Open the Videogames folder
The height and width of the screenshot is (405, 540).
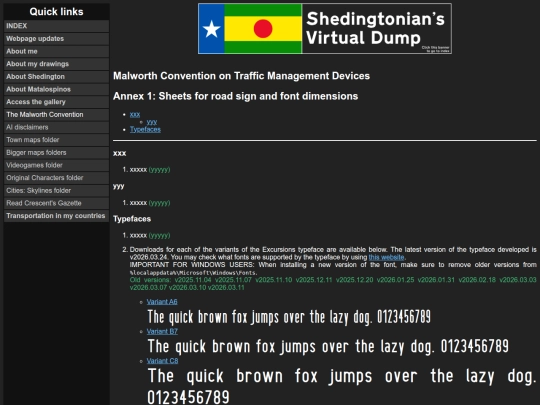[x=56, y=165]
